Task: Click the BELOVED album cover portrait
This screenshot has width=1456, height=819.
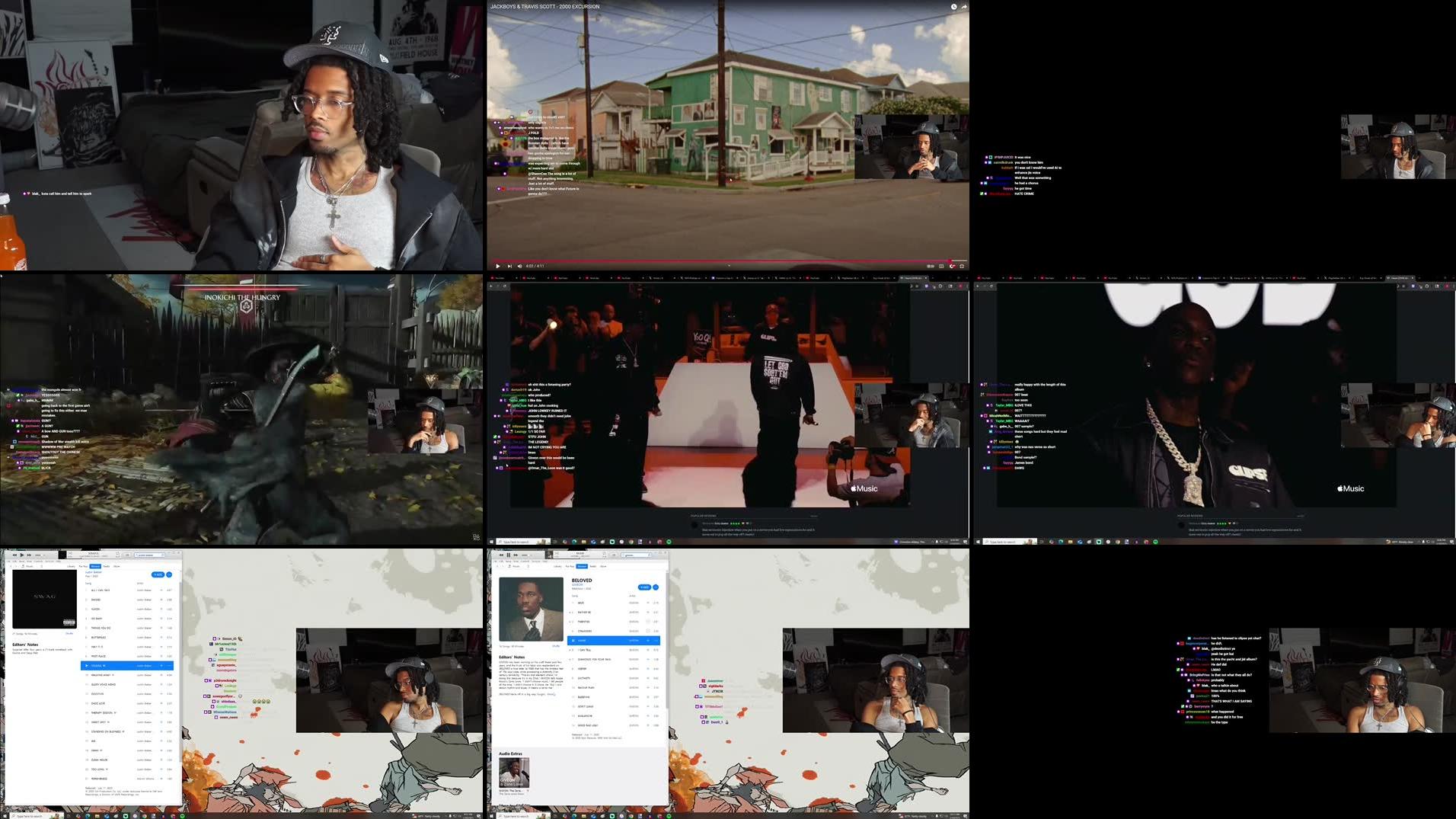Action: [530, 609]
